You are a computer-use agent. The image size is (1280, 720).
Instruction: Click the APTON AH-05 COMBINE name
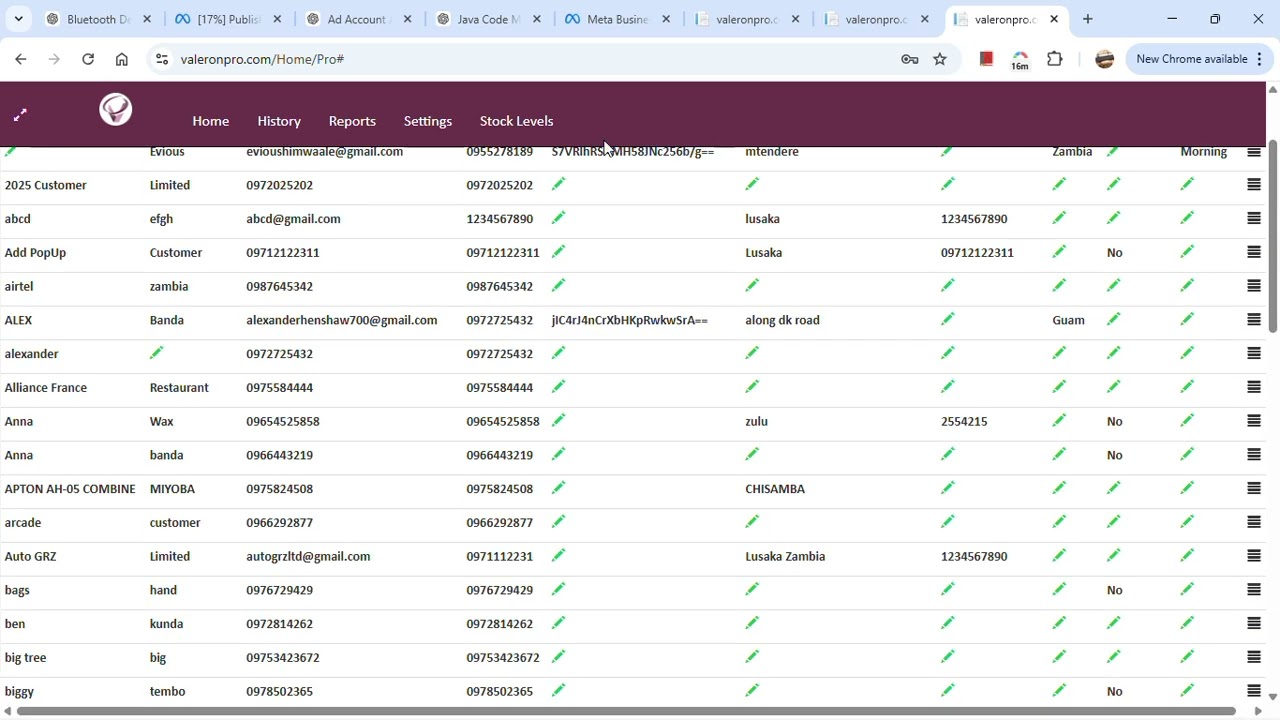pos(70,489)
